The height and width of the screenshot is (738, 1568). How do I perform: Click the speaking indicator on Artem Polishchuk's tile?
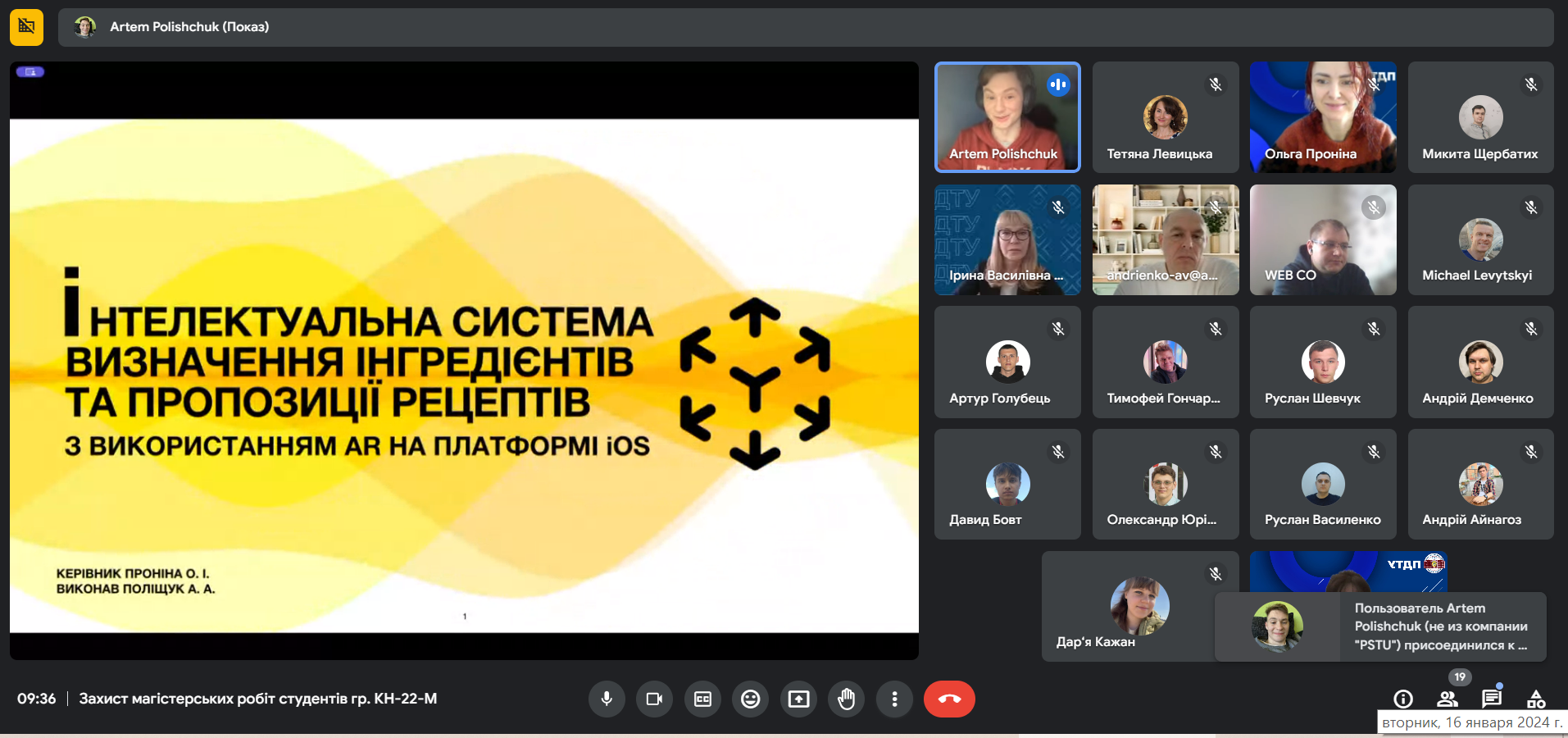(x=1058, y=84)
